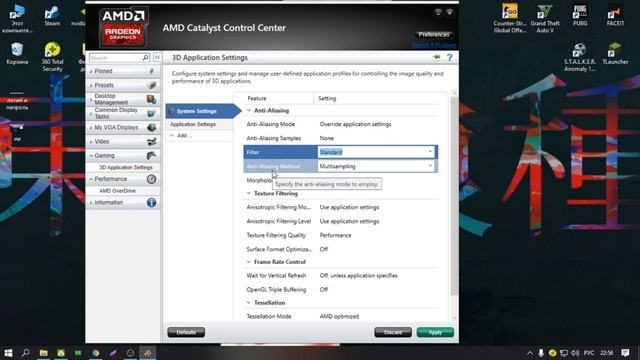Open help via the question mark icon

tap(449, 58)
